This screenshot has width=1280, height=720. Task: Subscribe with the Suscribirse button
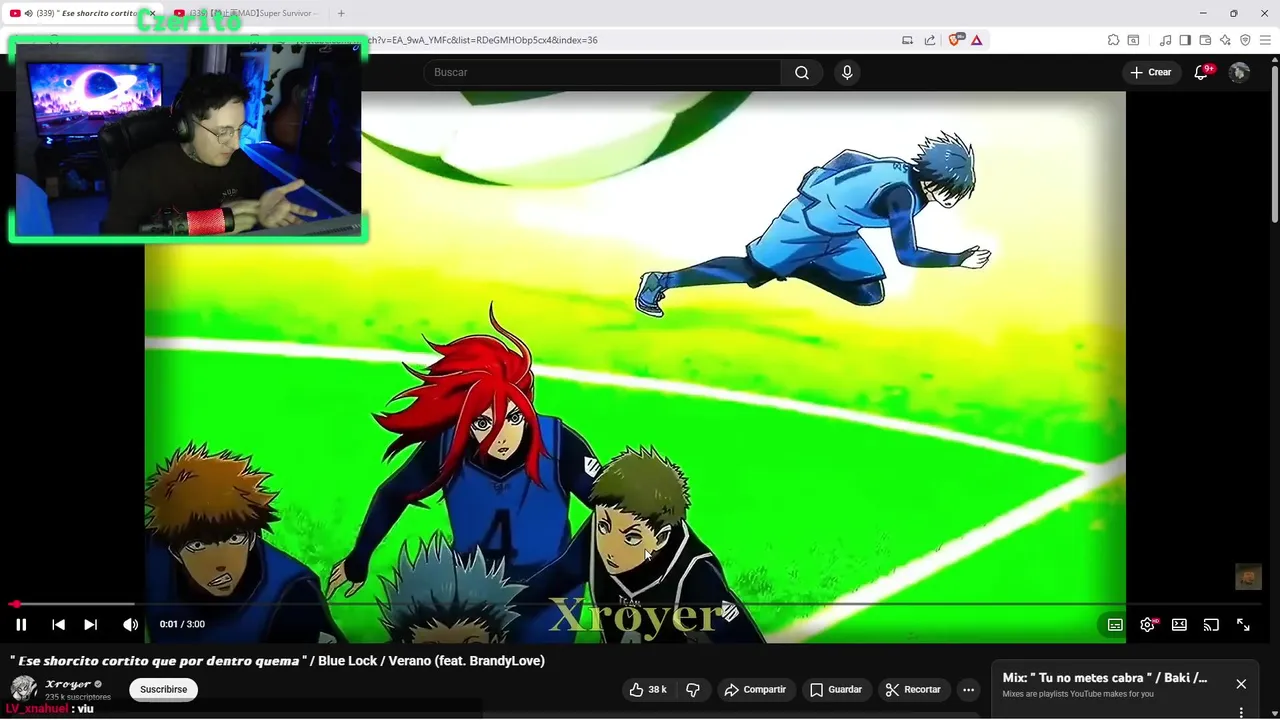pyautogui.click(x=163, y=689)
